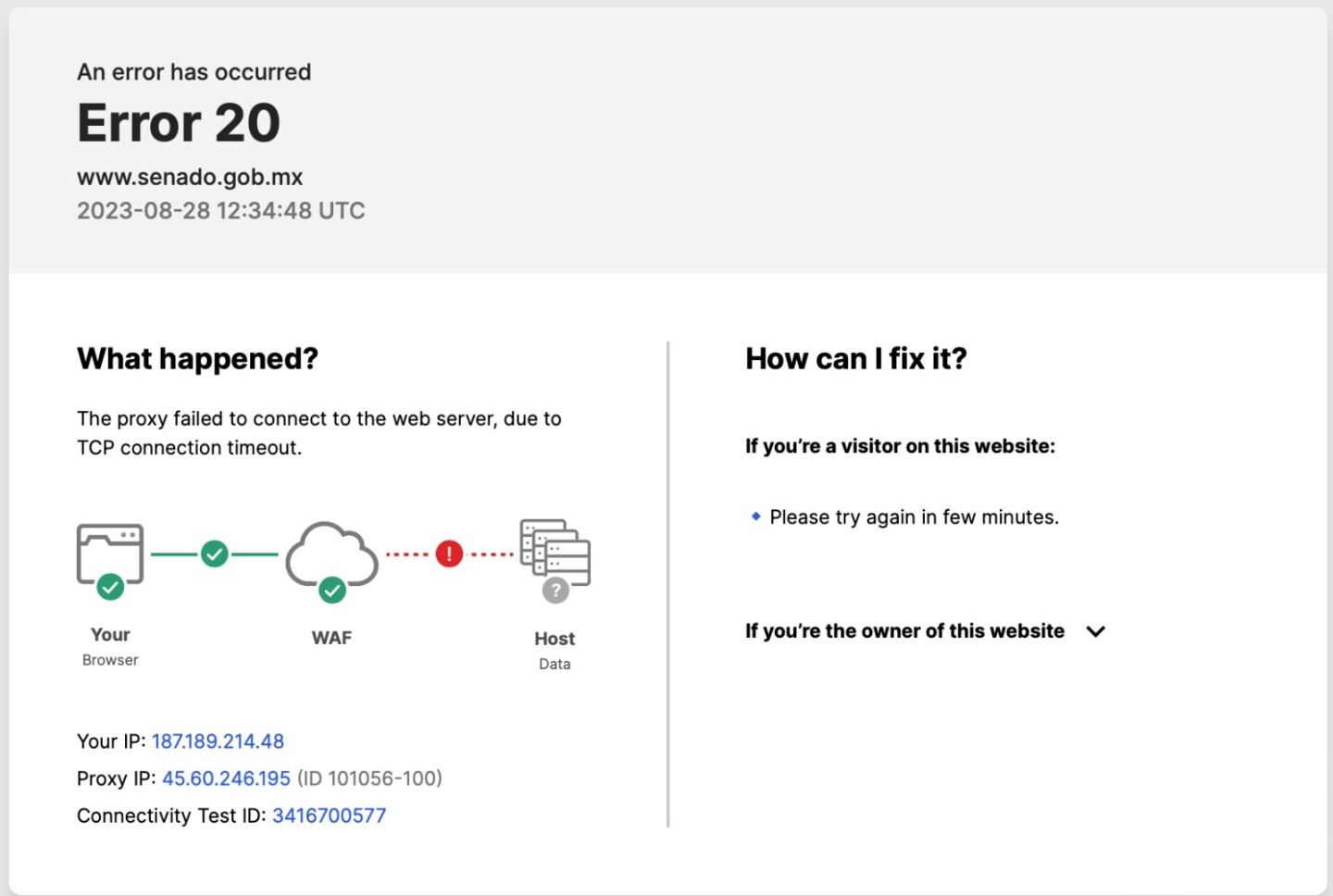Image resolution: width=1333 pixels, height=896 pixels.
Task: Expand "If you're the owner of this website"
Action: (904, 631)
